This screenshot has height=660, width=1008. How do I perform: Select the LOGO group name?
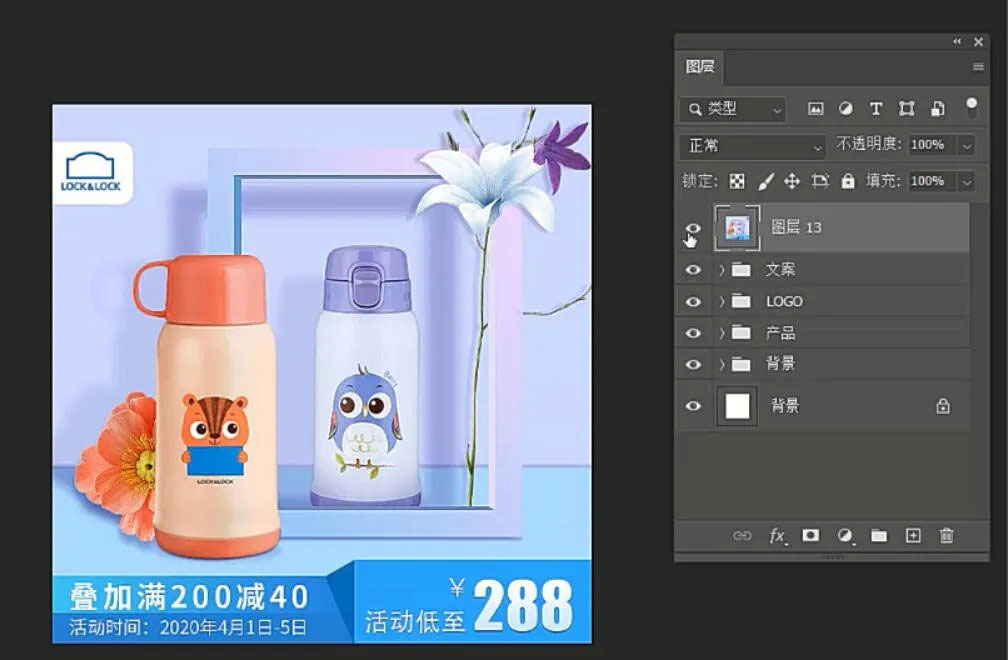784,301
